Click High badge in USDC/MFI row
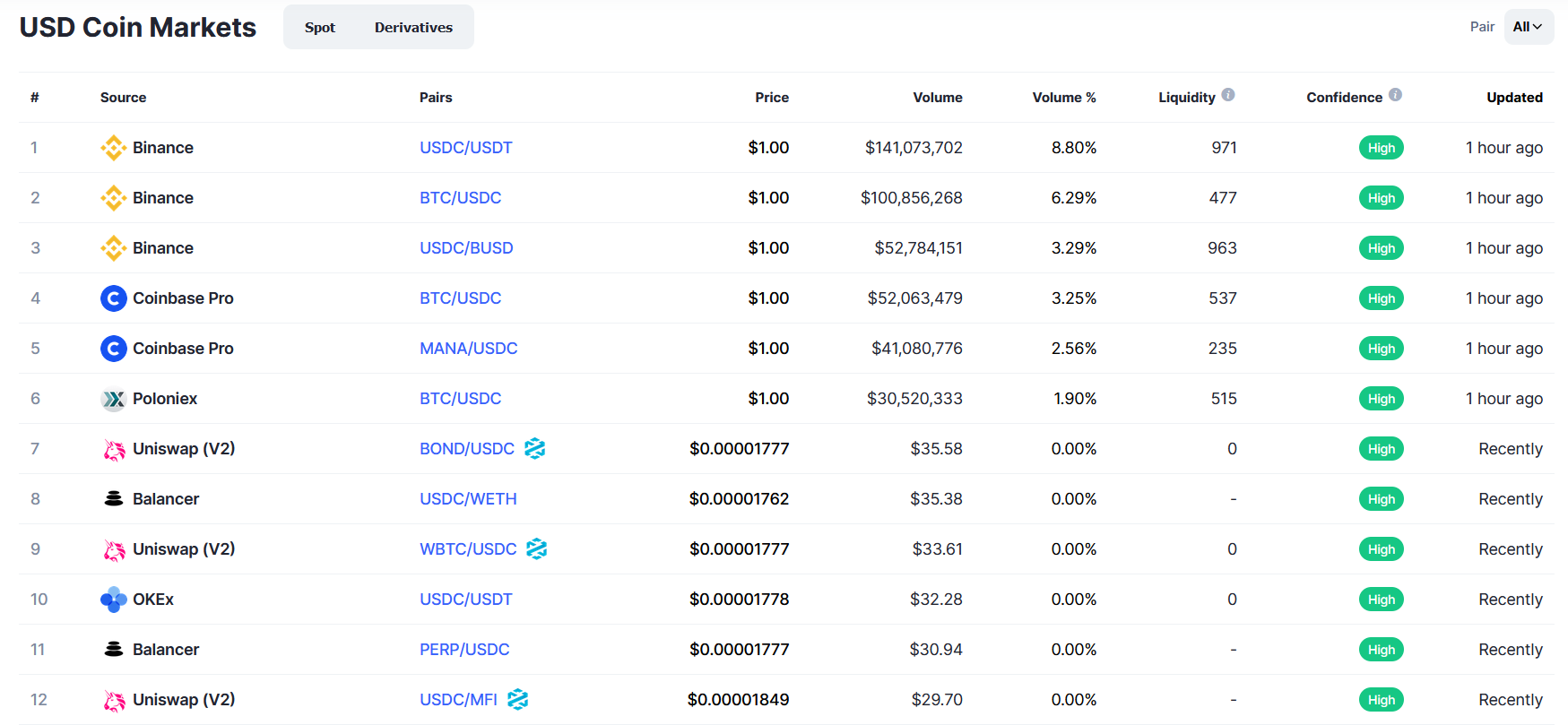 tap(1382, 700)
